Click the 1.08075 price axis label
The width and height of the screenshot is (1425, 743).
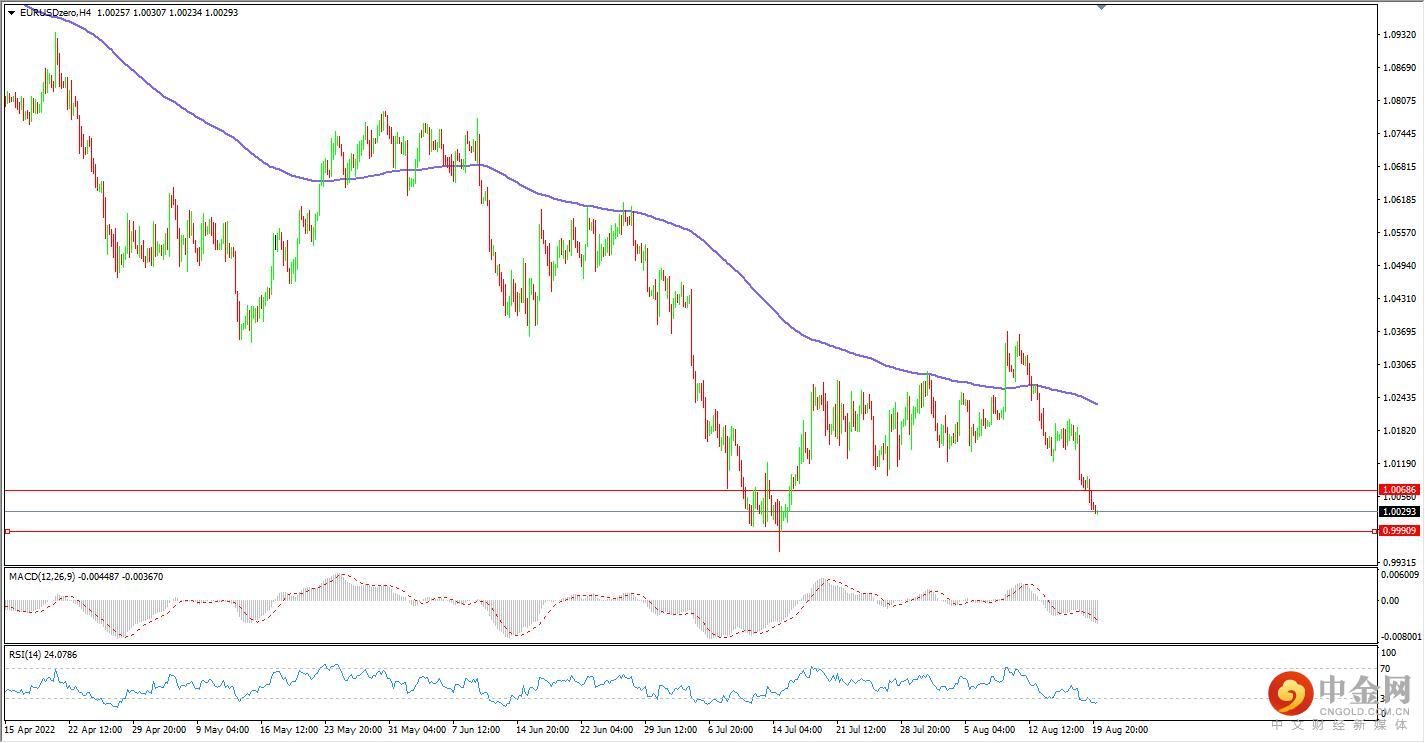coord(1398,100)
